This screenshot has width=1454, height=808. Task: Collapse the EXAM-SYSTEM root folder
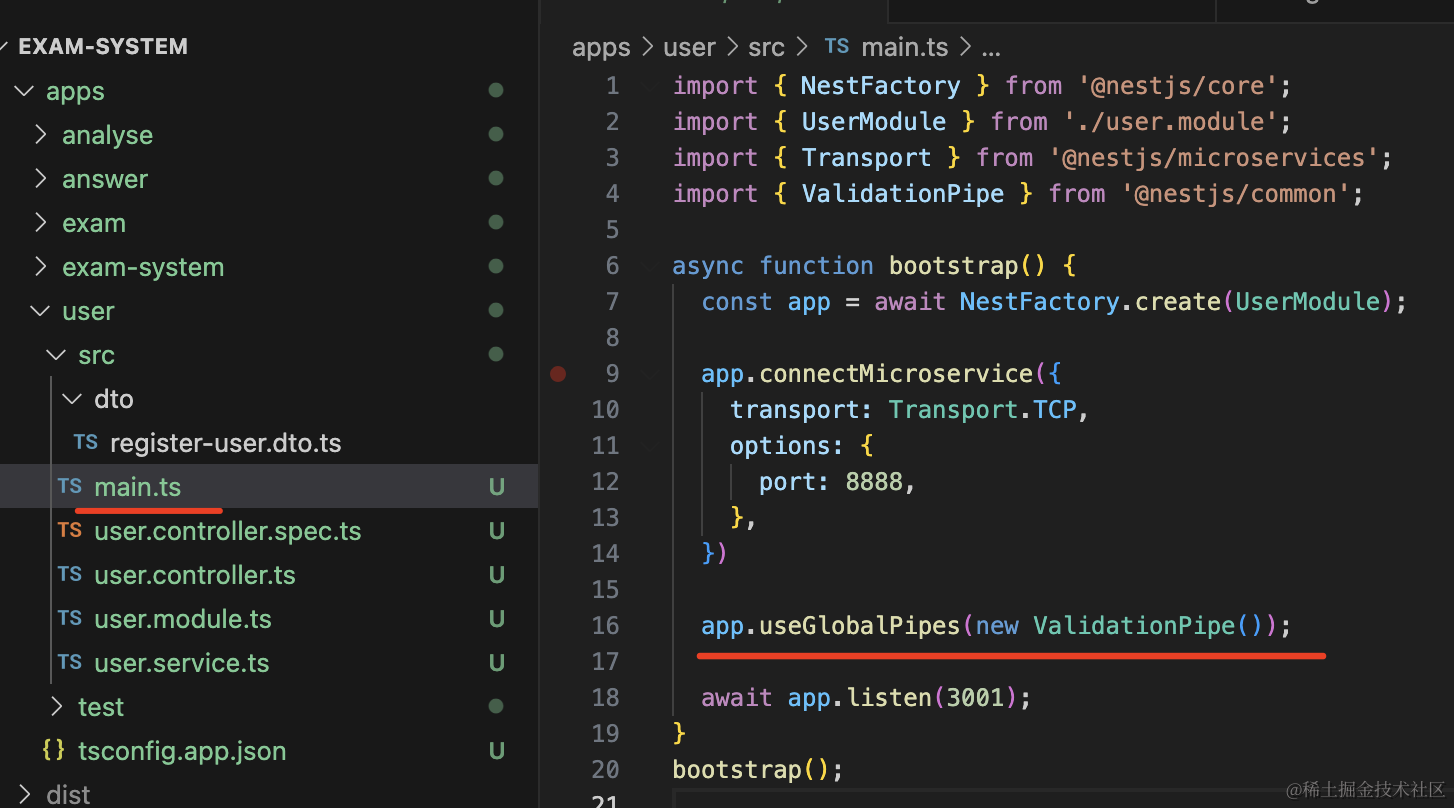[x=6, y=47]
